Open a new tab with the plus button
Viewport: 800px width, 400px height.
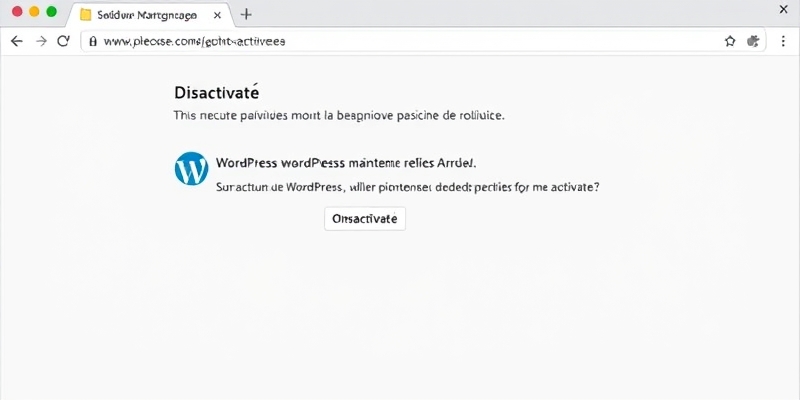coord(246,14)
